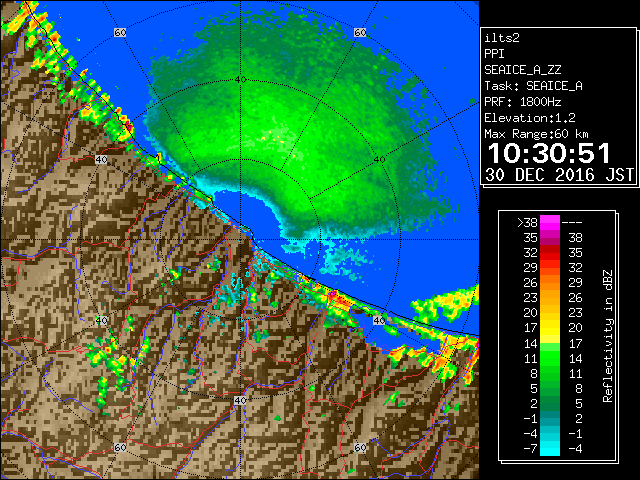Click the large time "10:30:51"
This screenshot has width=640, height=480.
point(549,153)
